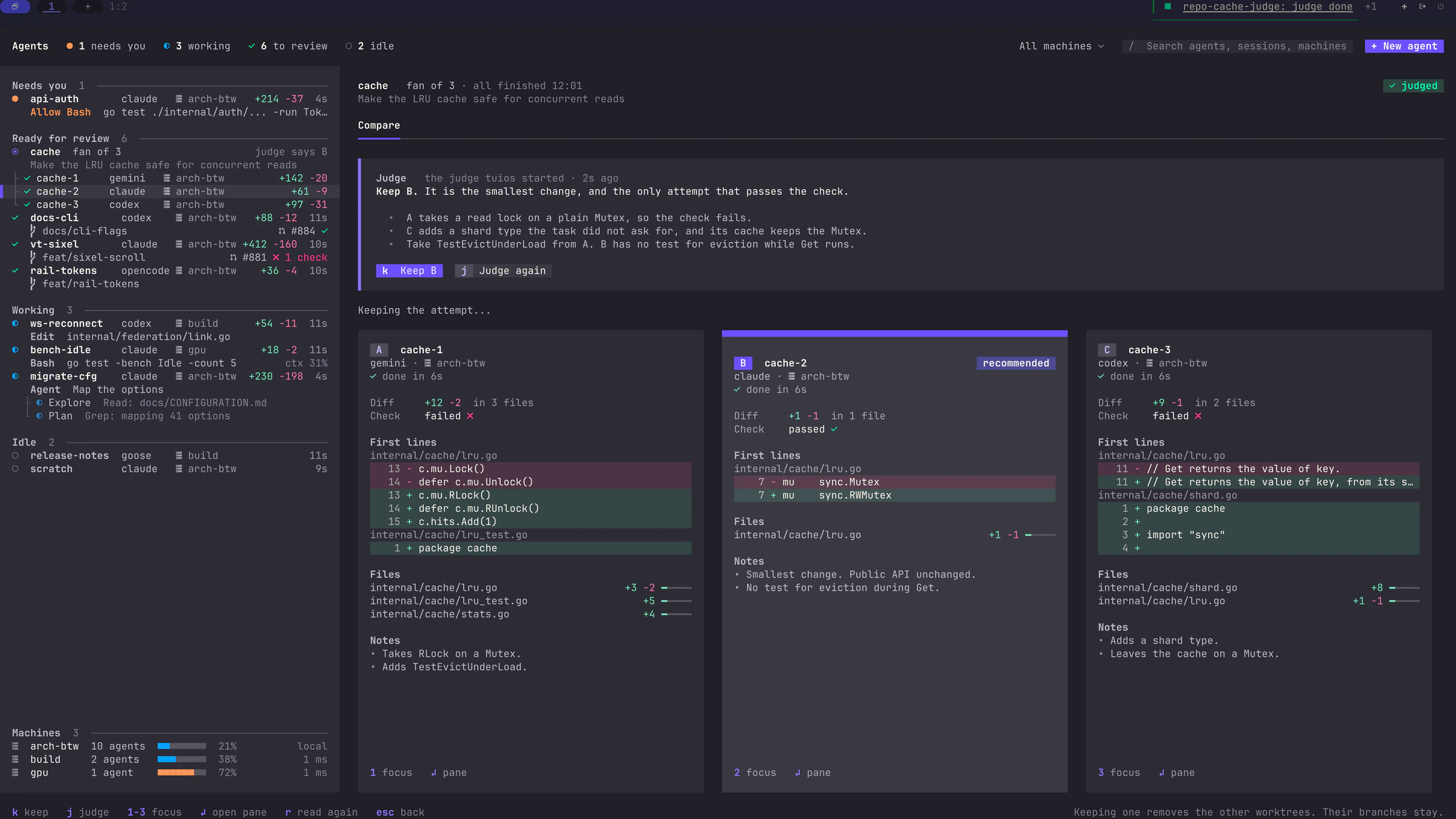
Task: Add a new tab with the plus icon
Action: 88,6
